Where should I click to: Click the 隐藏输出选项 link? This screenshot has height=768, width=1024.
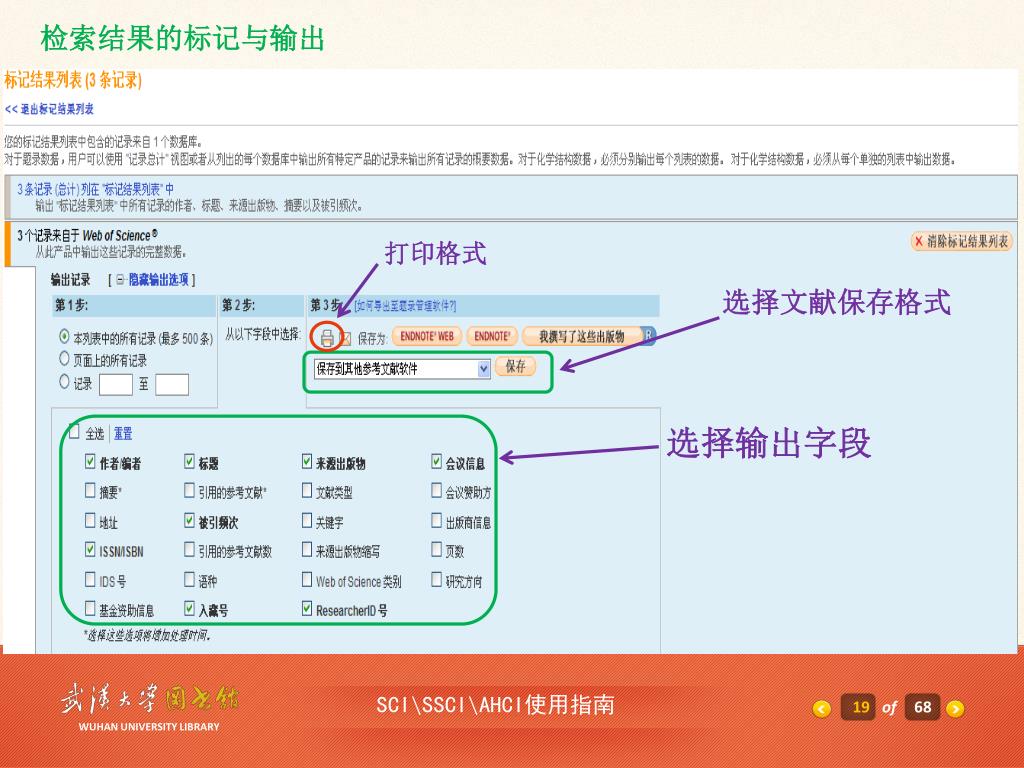coord(159,280)
